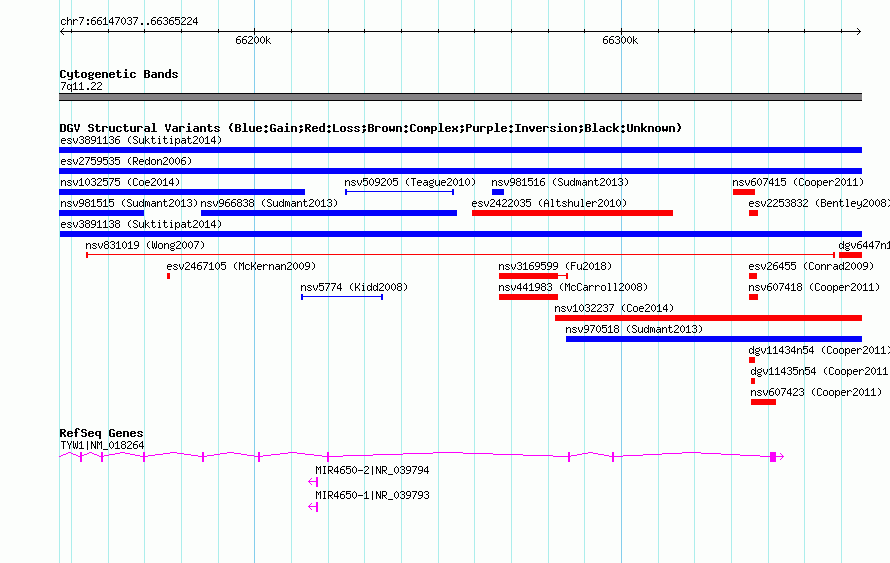
Task: Select the nsv981516 (Sudmant2013) label
Action: 560,182
